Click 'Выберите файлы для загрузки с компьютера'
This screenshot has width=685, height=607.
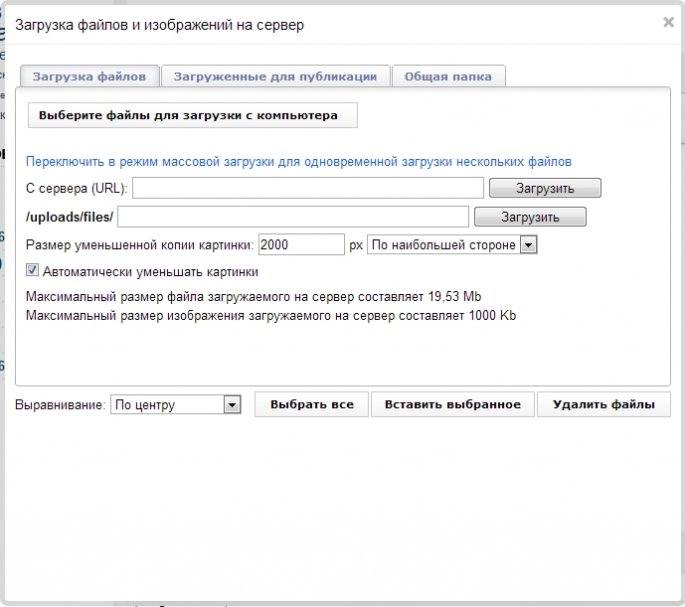(193, 115)
